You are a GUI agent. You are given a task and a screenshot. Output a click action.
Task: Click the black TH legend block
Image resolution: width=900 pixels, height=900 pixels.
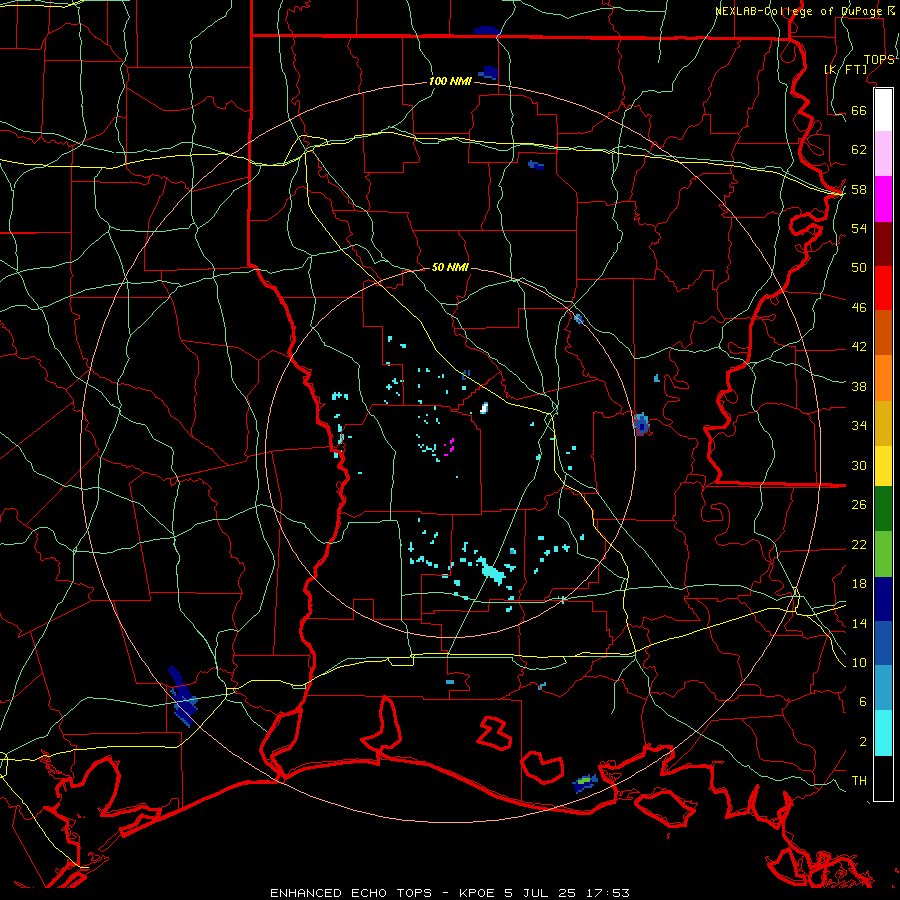tap(883, 778)
